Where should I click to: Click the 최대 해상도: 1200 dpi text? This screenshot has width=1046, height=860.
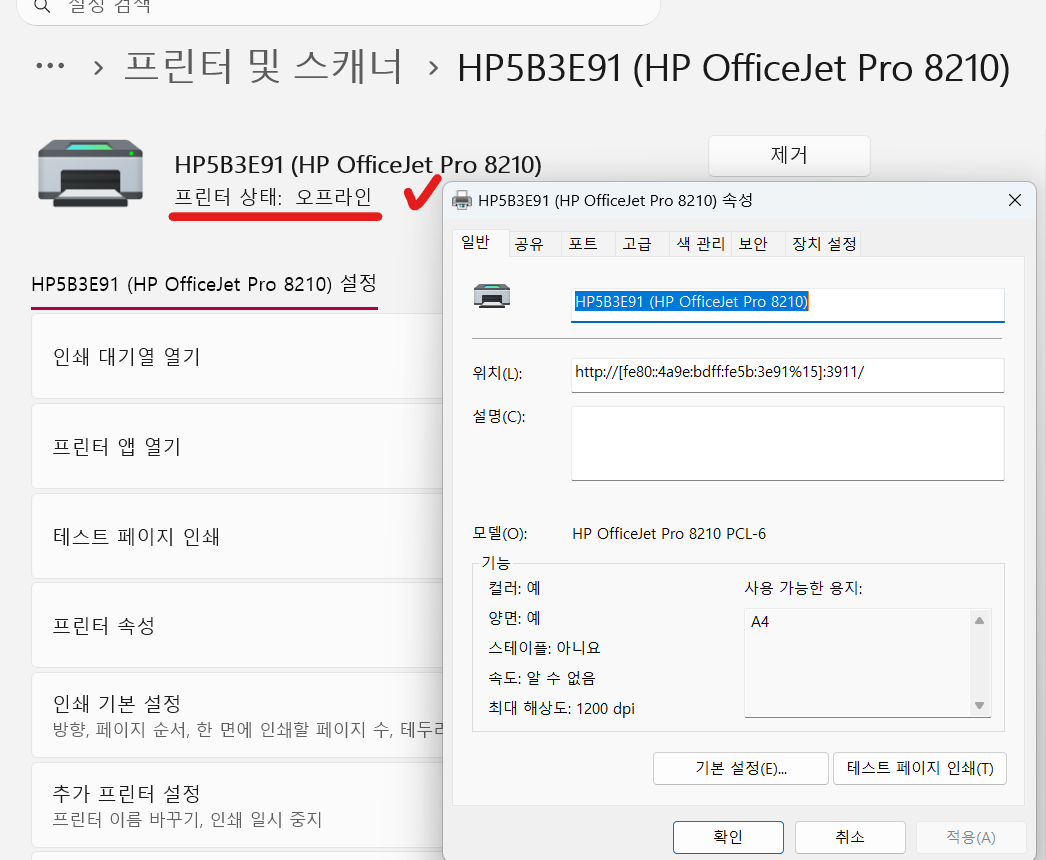point(561,708)
